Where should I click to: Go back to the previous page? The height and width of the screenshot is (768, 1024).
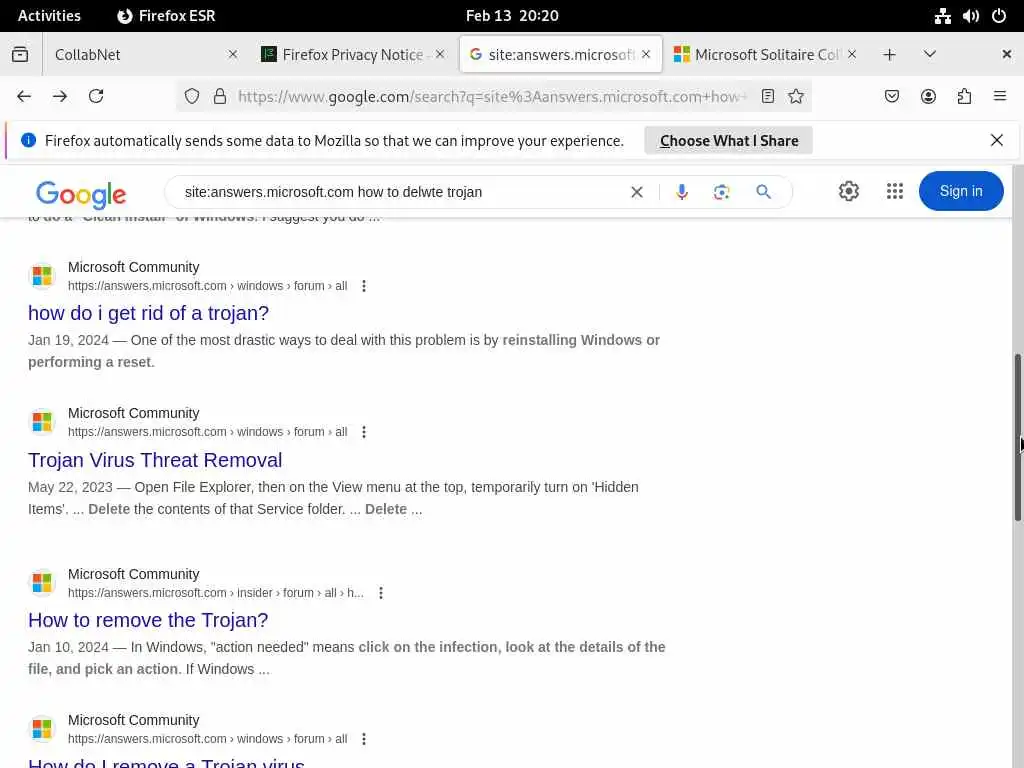point(24,97)
